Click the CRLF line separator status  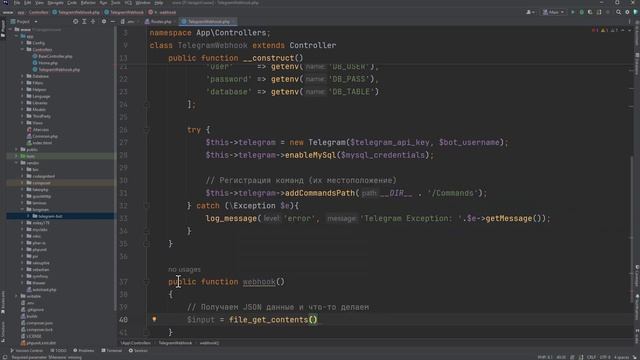point(591,357)
